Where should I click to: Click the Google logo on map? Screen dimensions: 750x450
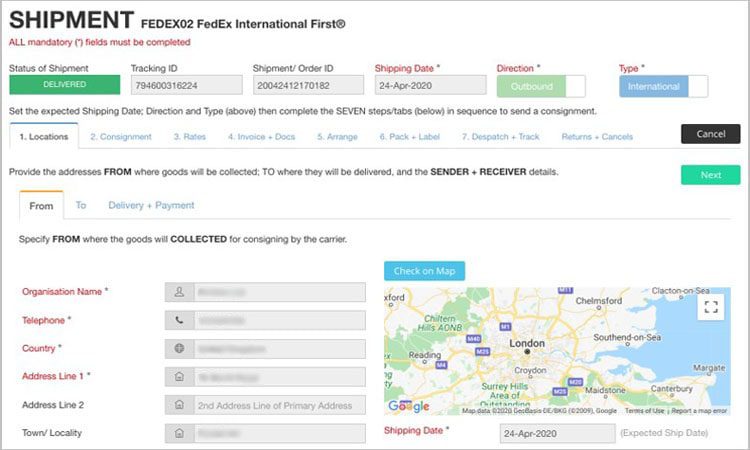408,406
